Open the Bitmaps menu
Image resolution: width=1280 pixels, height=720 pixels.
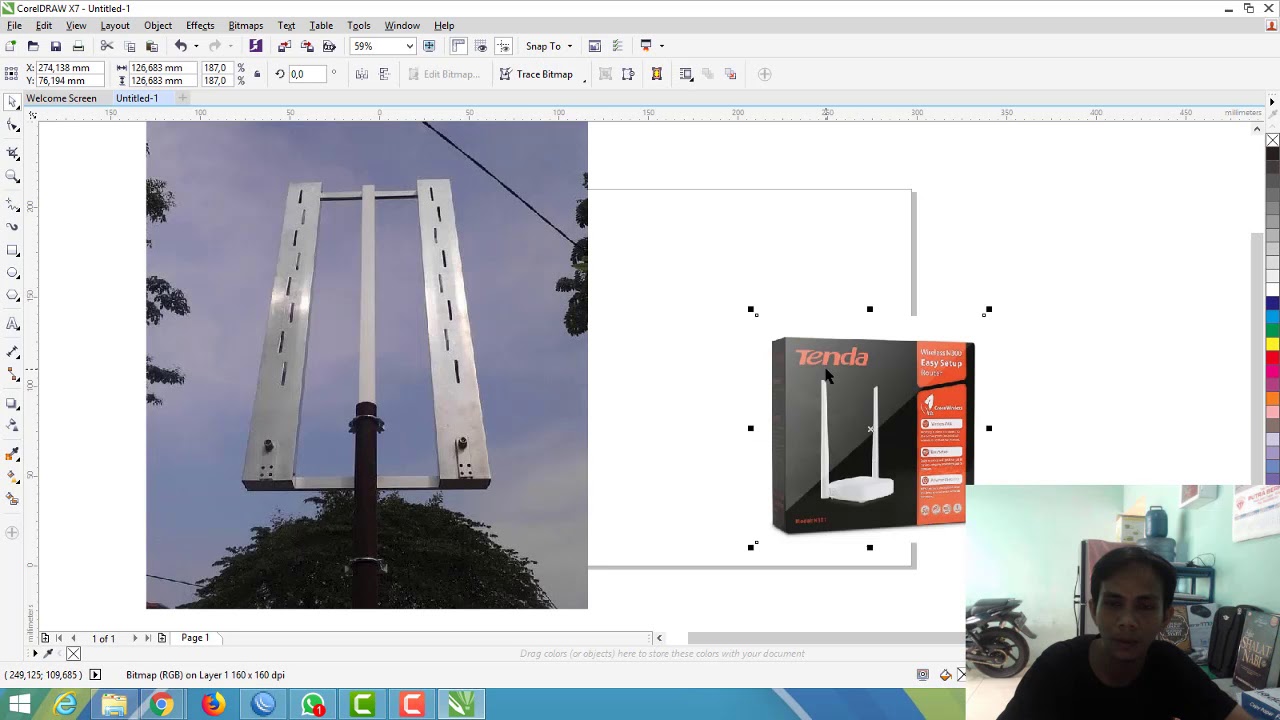245,25
